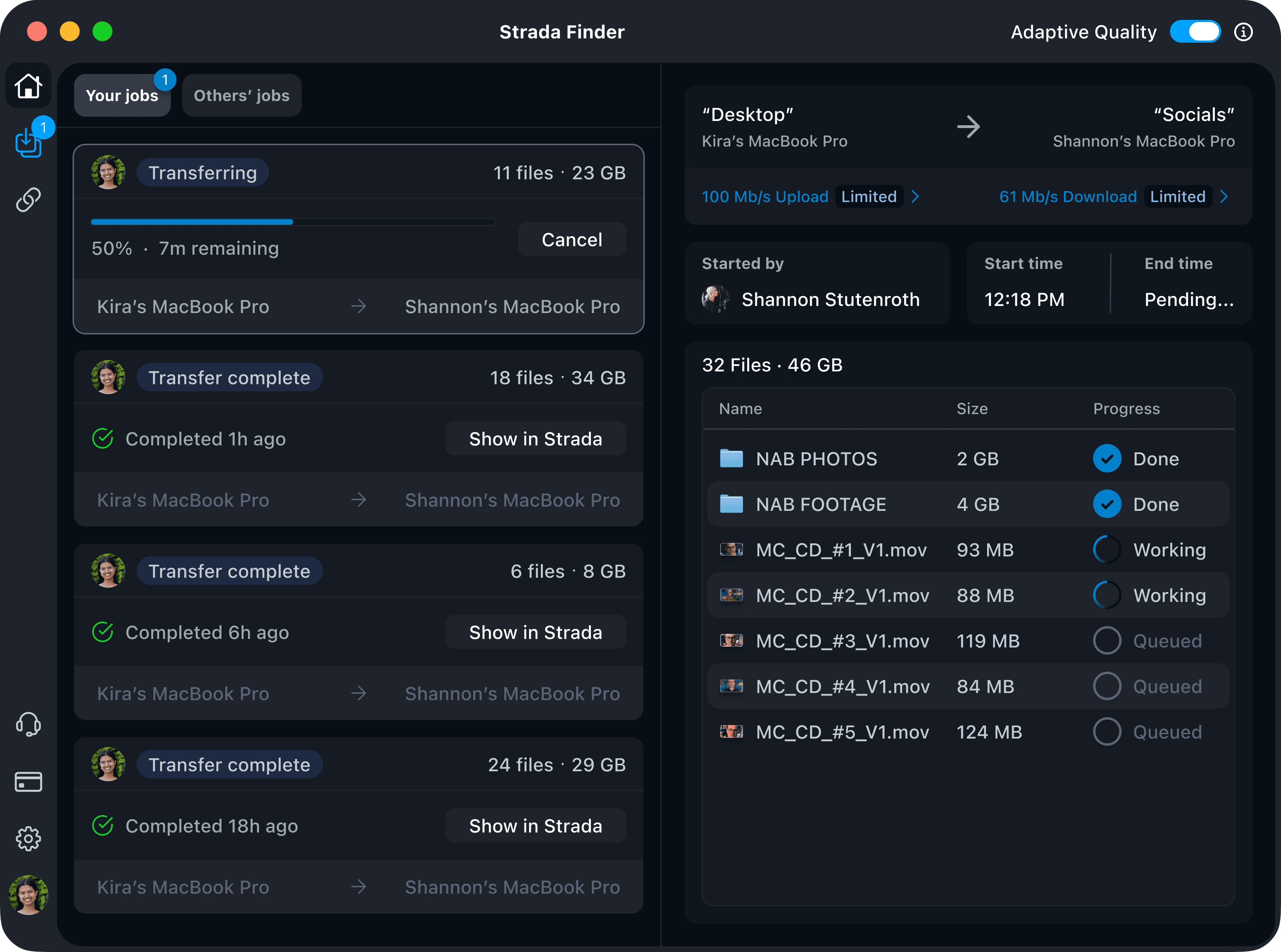Click Show in Strada for the 18h ago job
This screenshot has width=1281, height=952.
coord(535,826)
